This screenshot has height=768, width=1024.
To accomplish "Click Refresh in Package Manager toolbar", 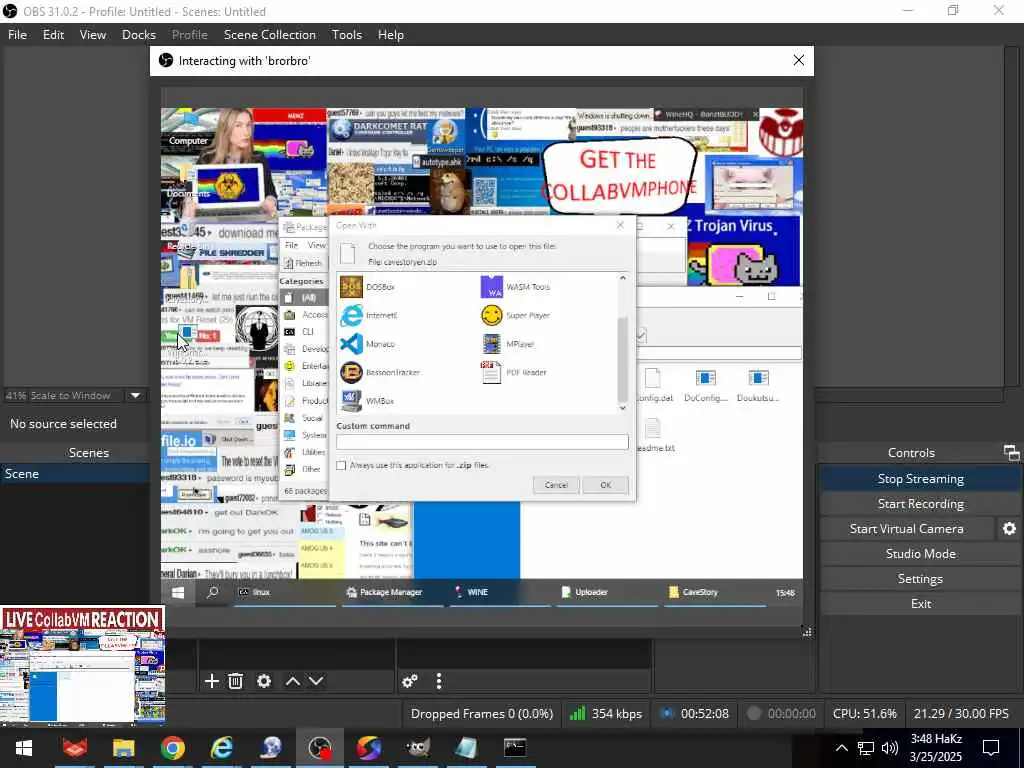I will pos(303,263).
